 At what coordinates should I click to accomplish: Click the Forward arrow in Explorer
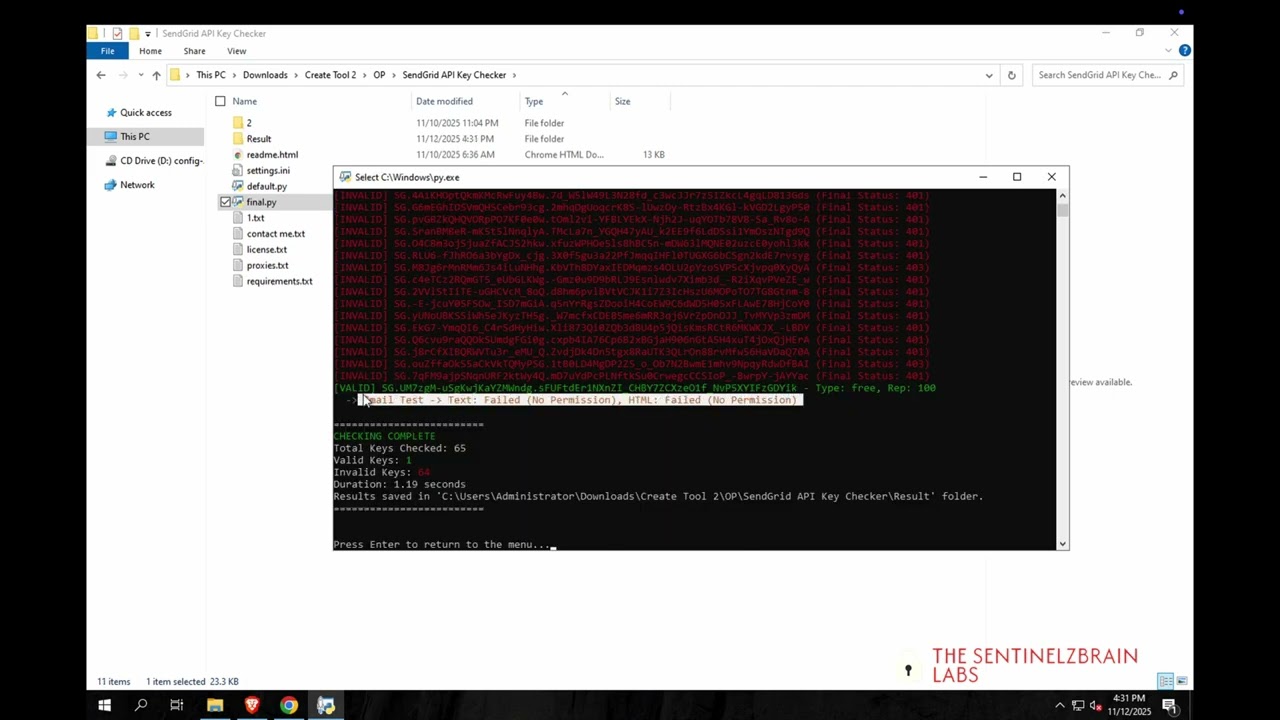(124, 75)
